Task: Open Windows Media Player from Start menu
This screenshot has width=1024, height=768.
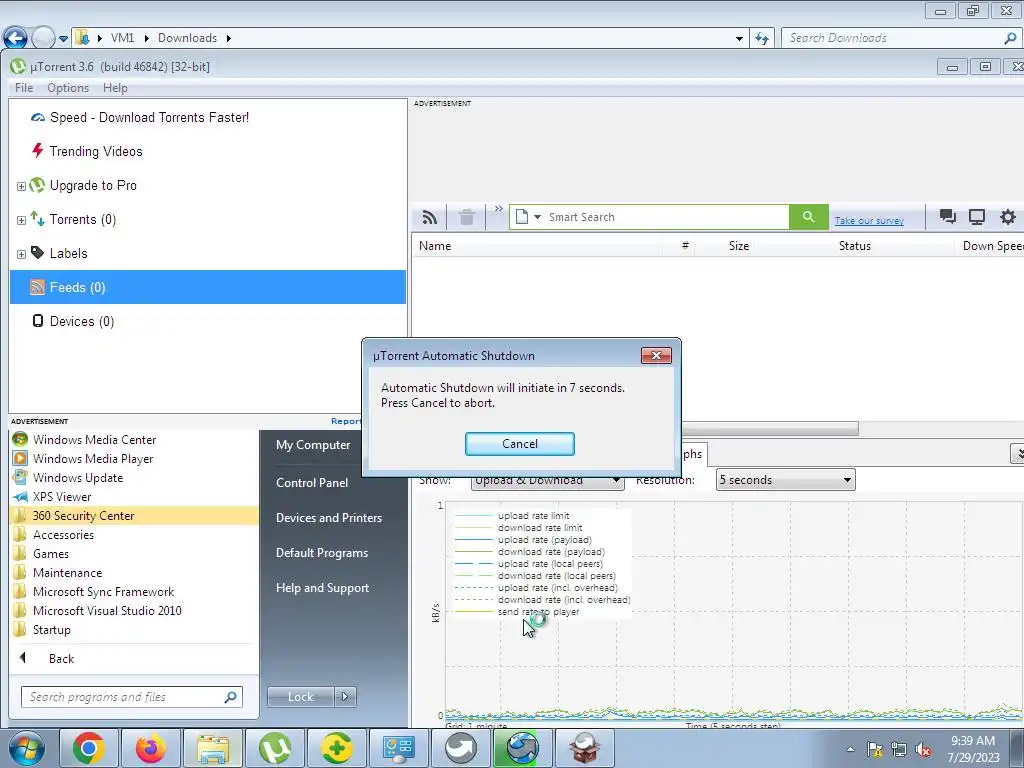Action: pyautogui.click(x=93, y=459)
